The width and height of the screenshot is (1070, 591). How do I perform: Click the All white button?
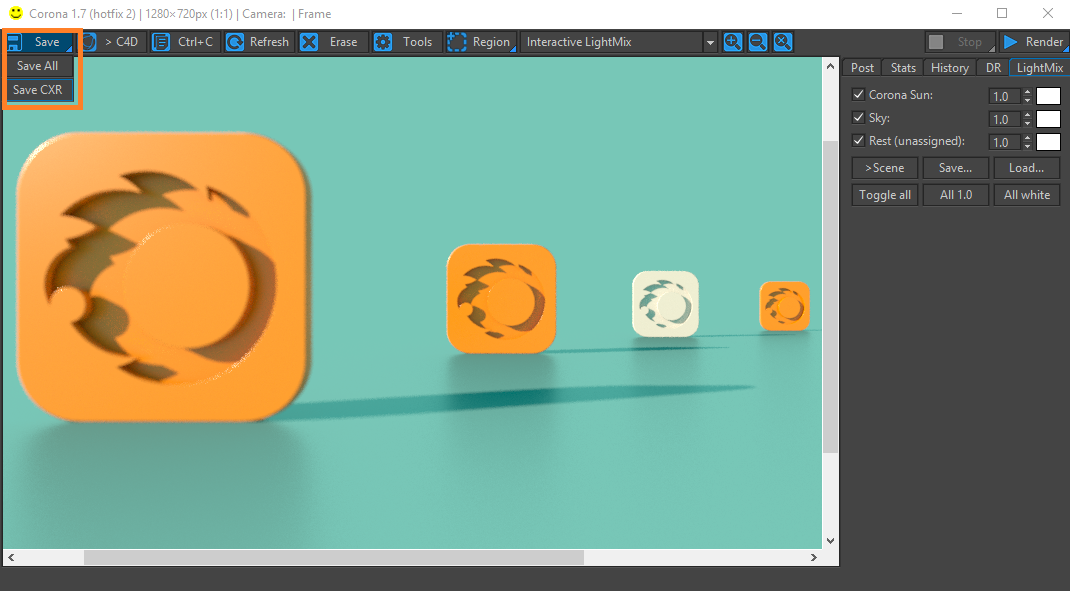click(x=1026, y=194)
